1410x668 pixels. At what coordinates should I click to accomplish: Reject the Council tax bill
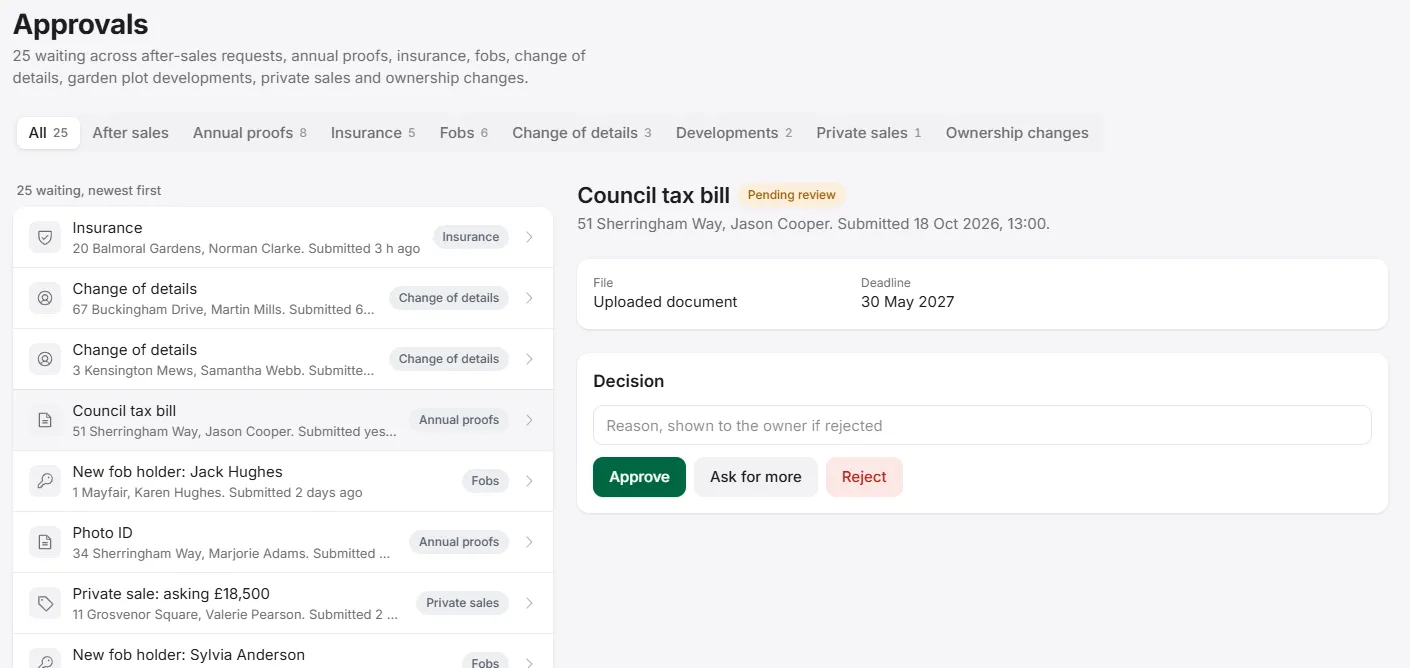pos(864,477)
